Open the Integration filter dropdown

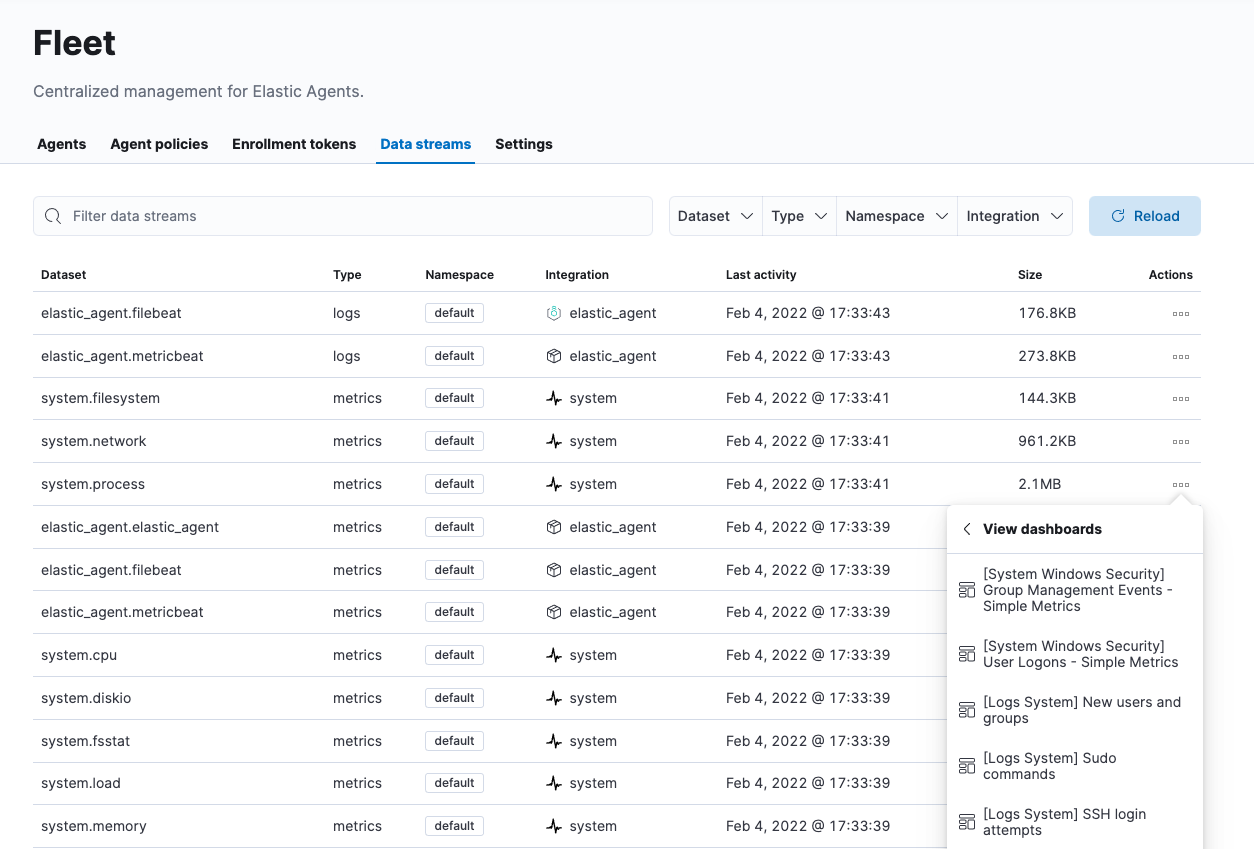tap(1014, 215)
